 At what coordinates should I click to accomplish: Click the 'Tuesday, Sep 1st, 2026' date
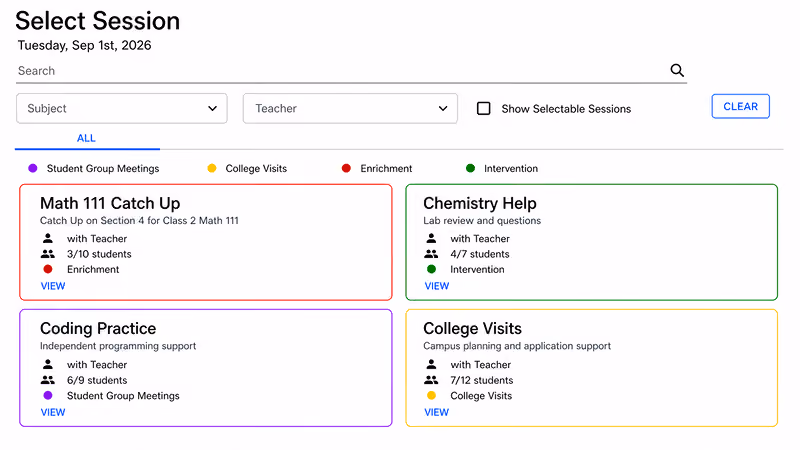pyautogui.click(x=84, y=45)
